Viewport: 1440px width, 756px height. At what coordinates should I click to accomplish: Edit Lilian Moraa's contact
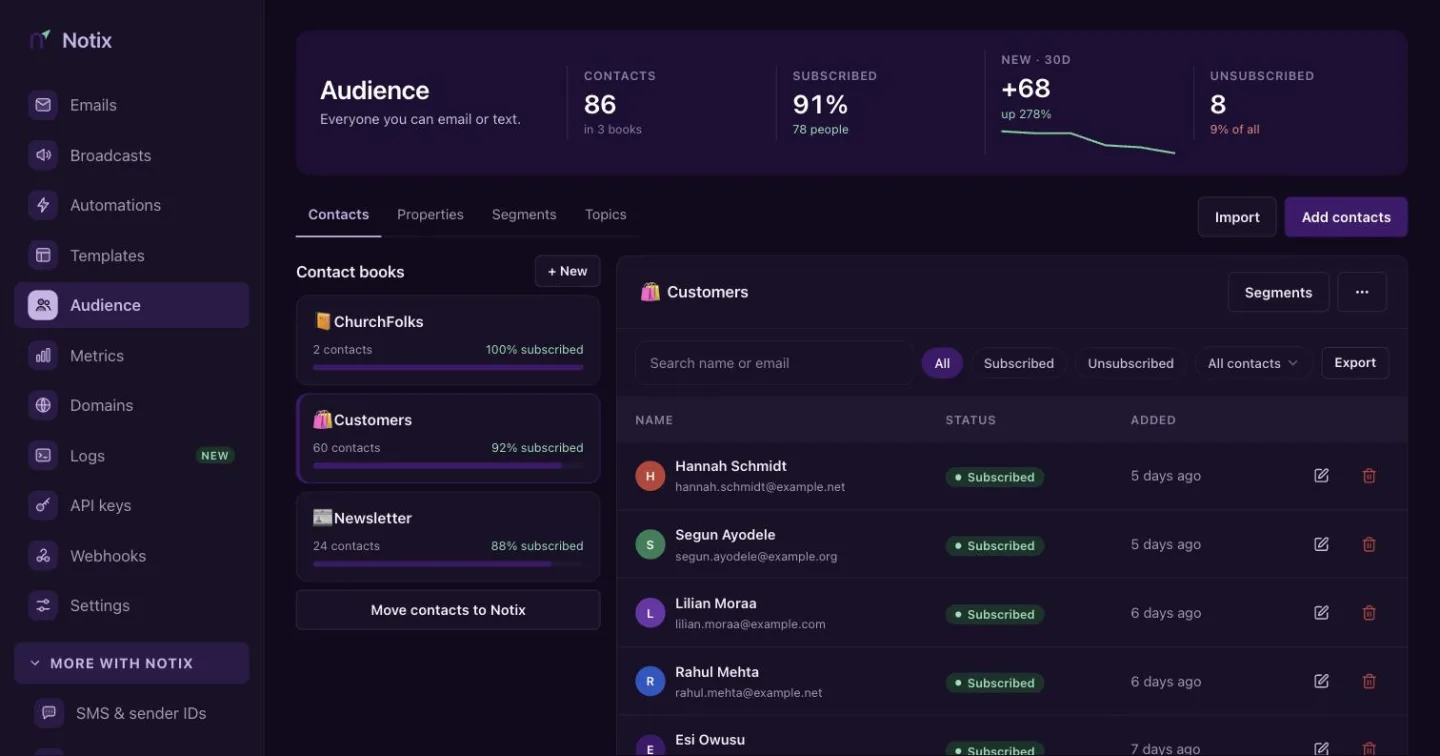(x=1321, y=613)
